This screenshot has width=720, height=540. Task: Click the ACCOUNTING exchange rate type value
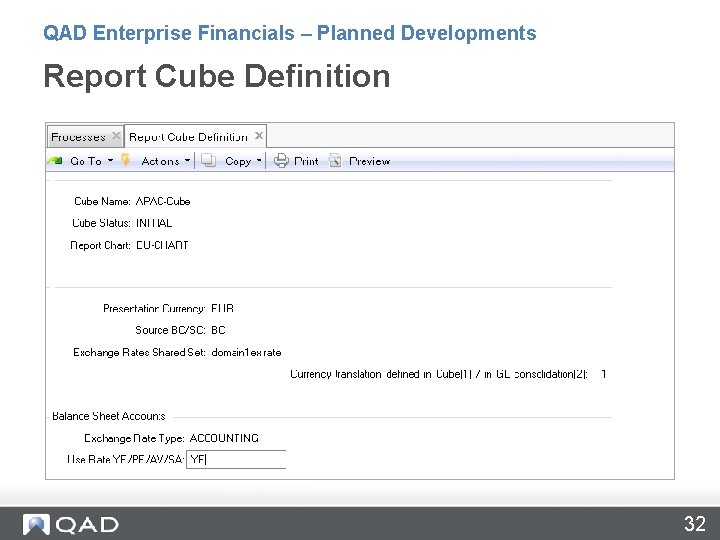pos(224,438)
